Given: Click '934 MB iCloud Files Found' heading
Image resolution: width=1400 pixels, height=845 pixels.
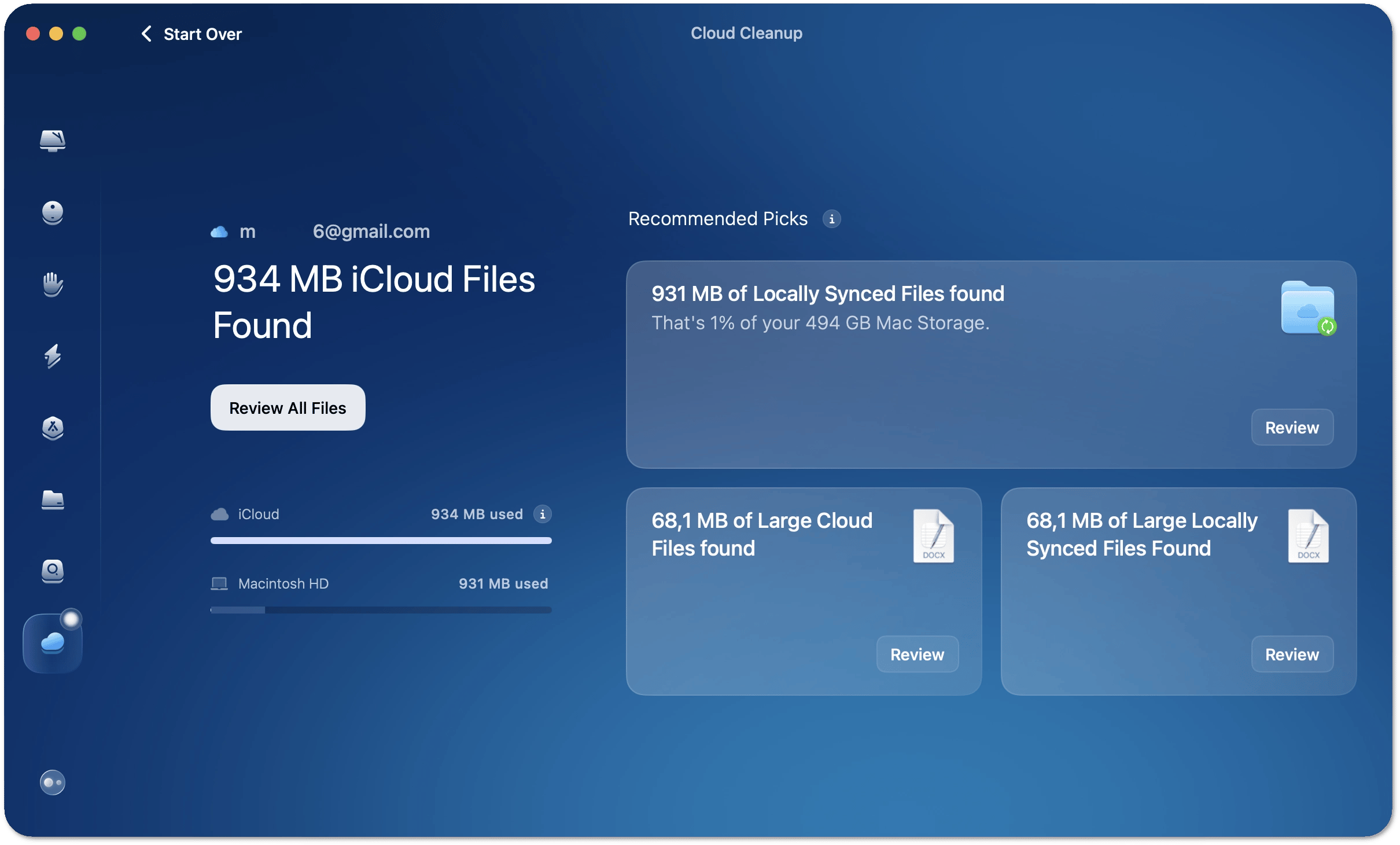Looking at the screenshot, I should (x=374, y=302).
